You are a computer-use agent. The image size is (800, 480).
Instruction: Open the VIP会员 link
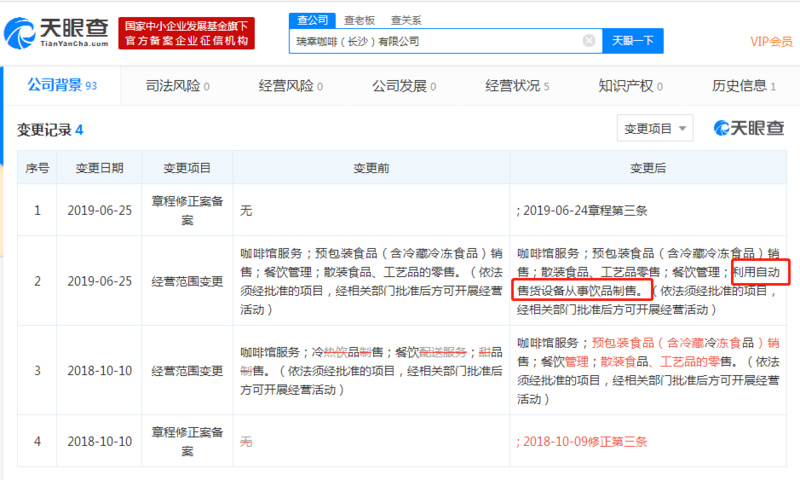point(771,42)
